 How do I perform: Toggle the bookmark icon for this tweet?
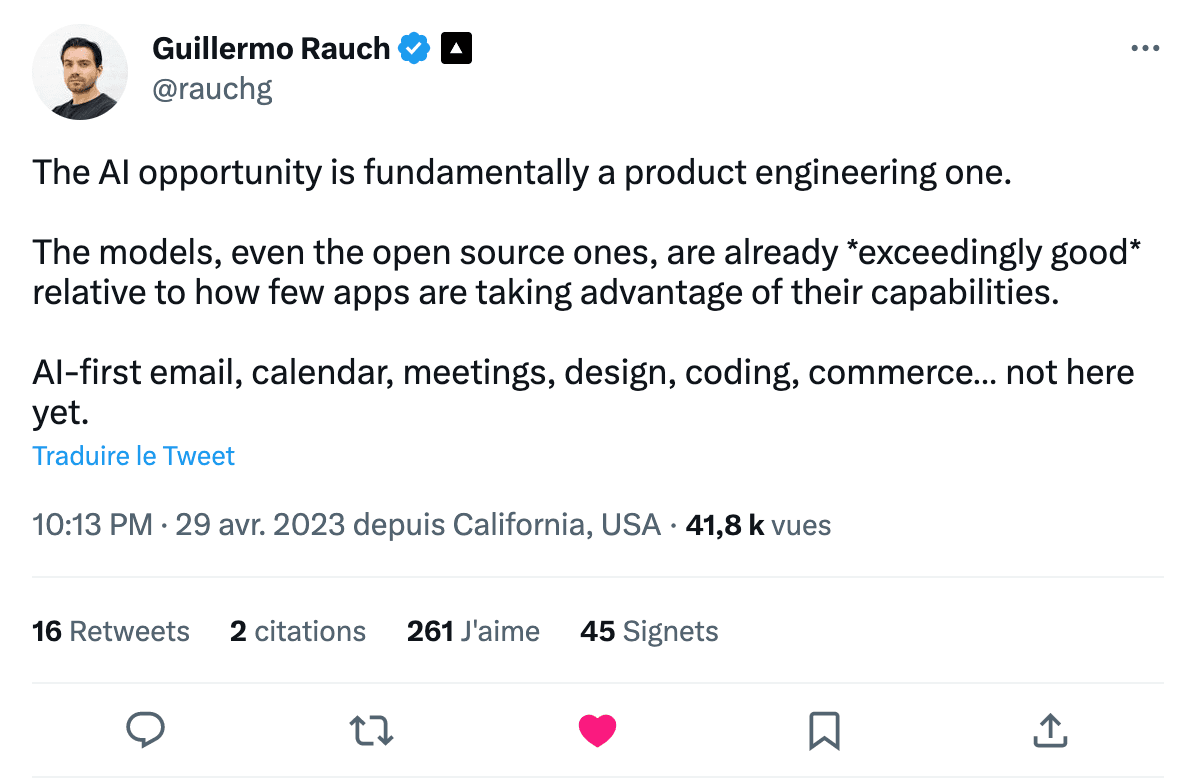[823, 730]
